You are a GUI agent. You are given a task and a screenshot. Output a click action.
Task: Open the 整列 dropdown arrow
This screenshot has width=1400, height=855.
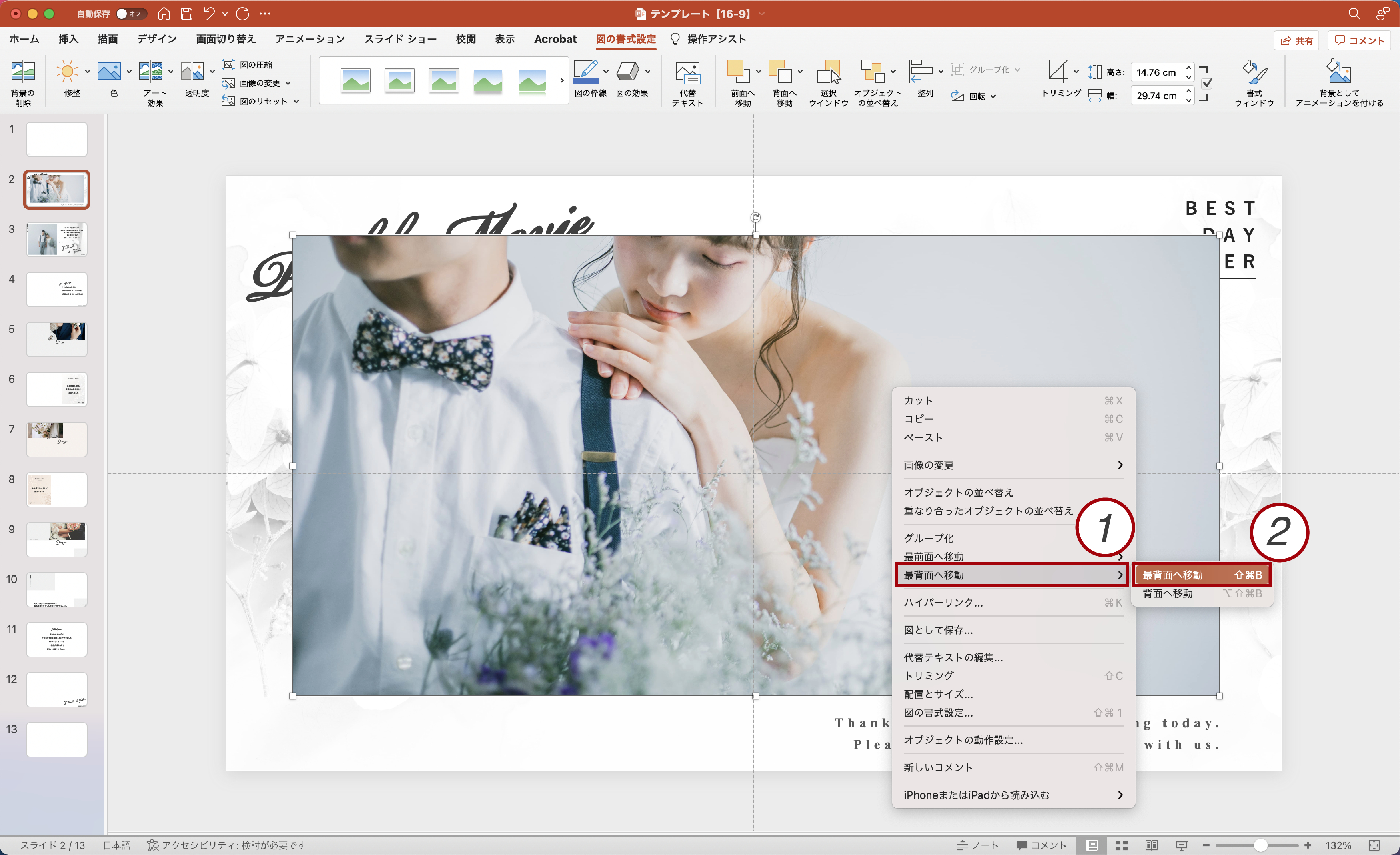click(941, 72)
